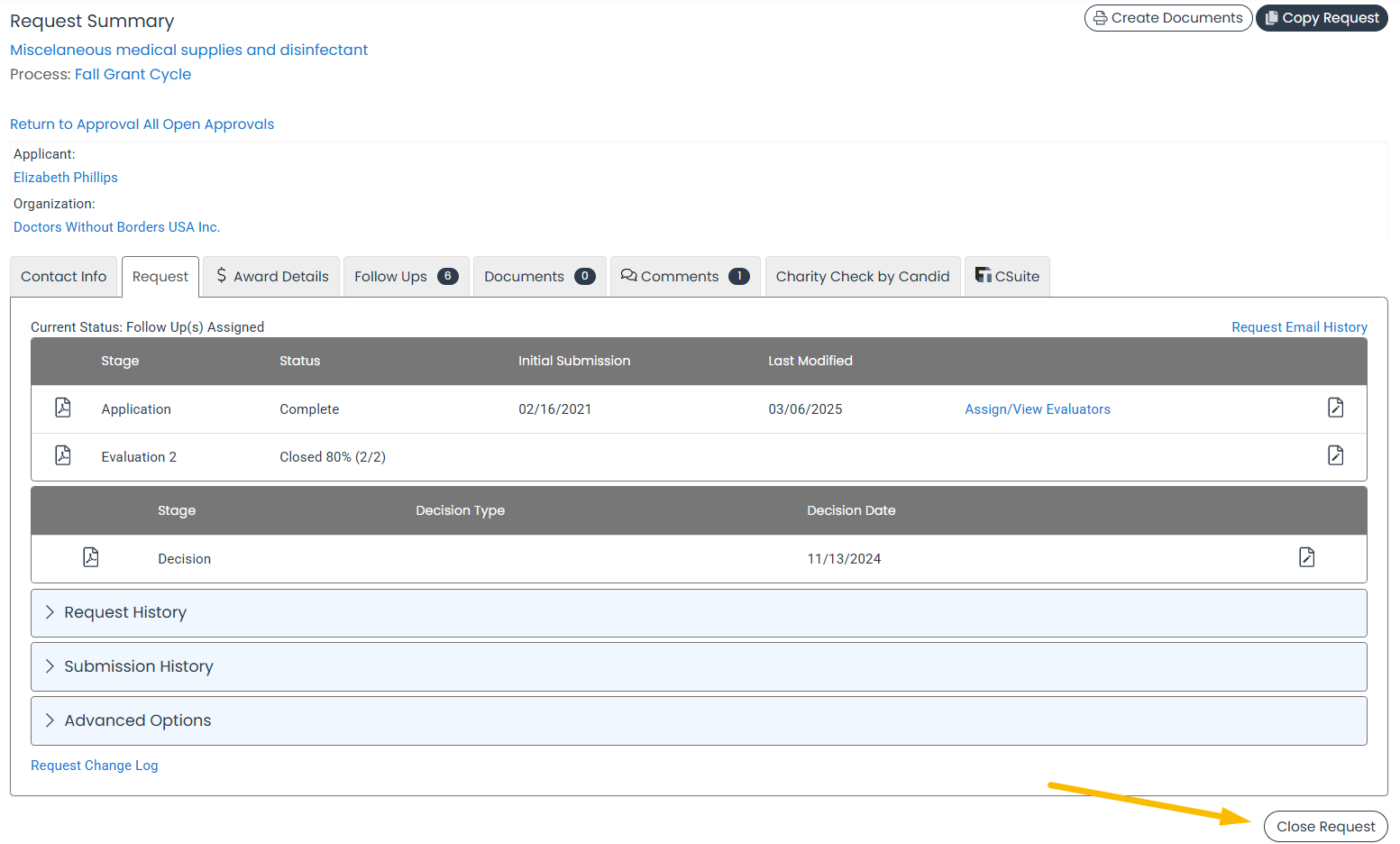
Task: Open the Documents tab
Action: pyautogui.click(x=540, y=277)
